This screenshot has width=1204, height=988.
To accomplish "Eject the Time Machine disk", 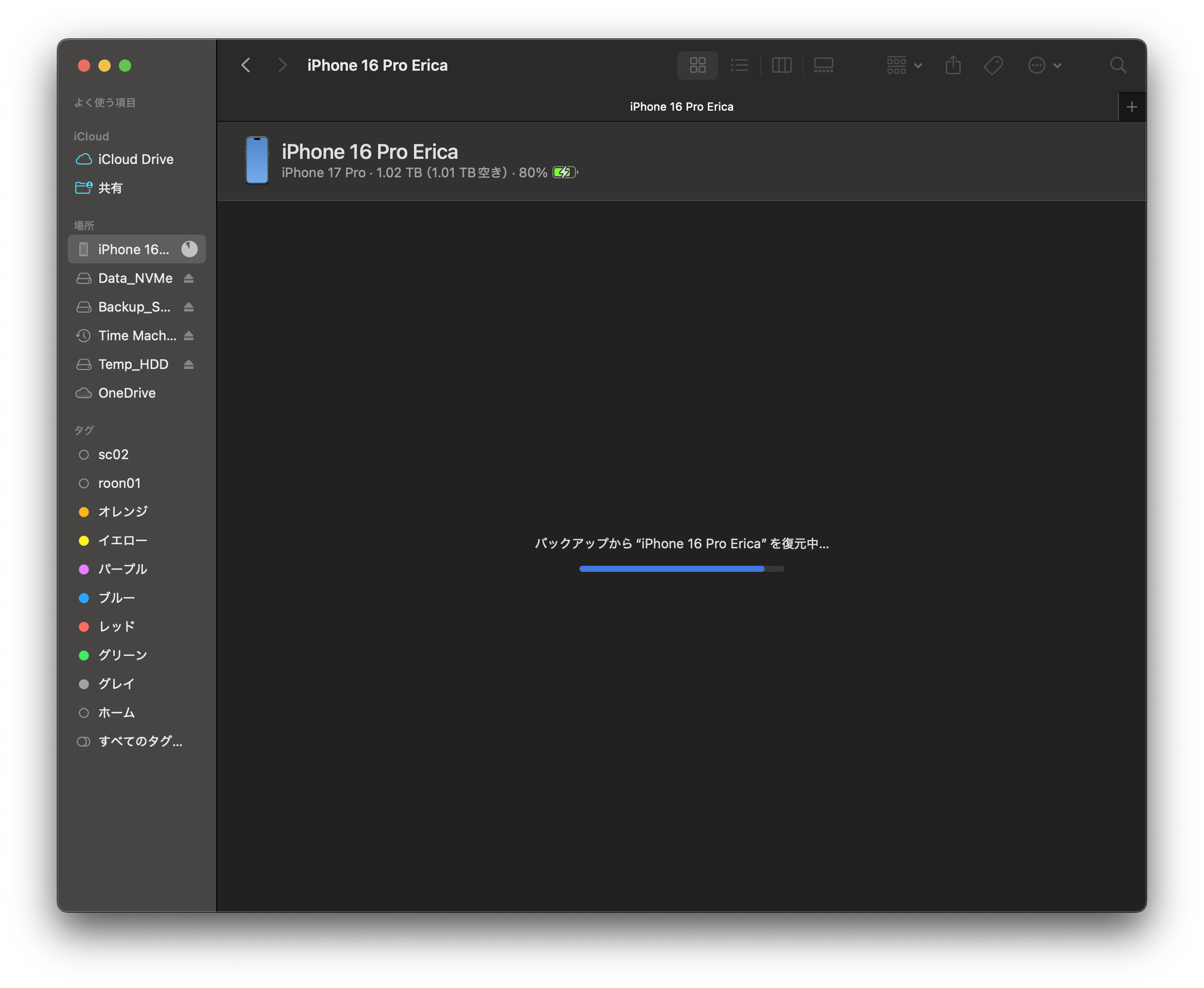I will click(189, 336).
